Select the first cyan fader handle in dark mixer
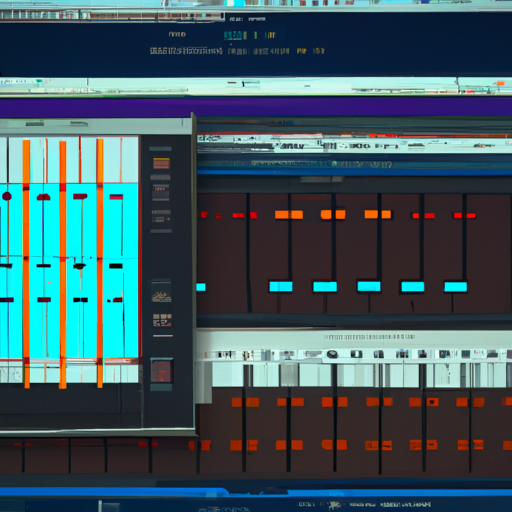Viewport: 512px width, 512px height. tap(281, 287)
